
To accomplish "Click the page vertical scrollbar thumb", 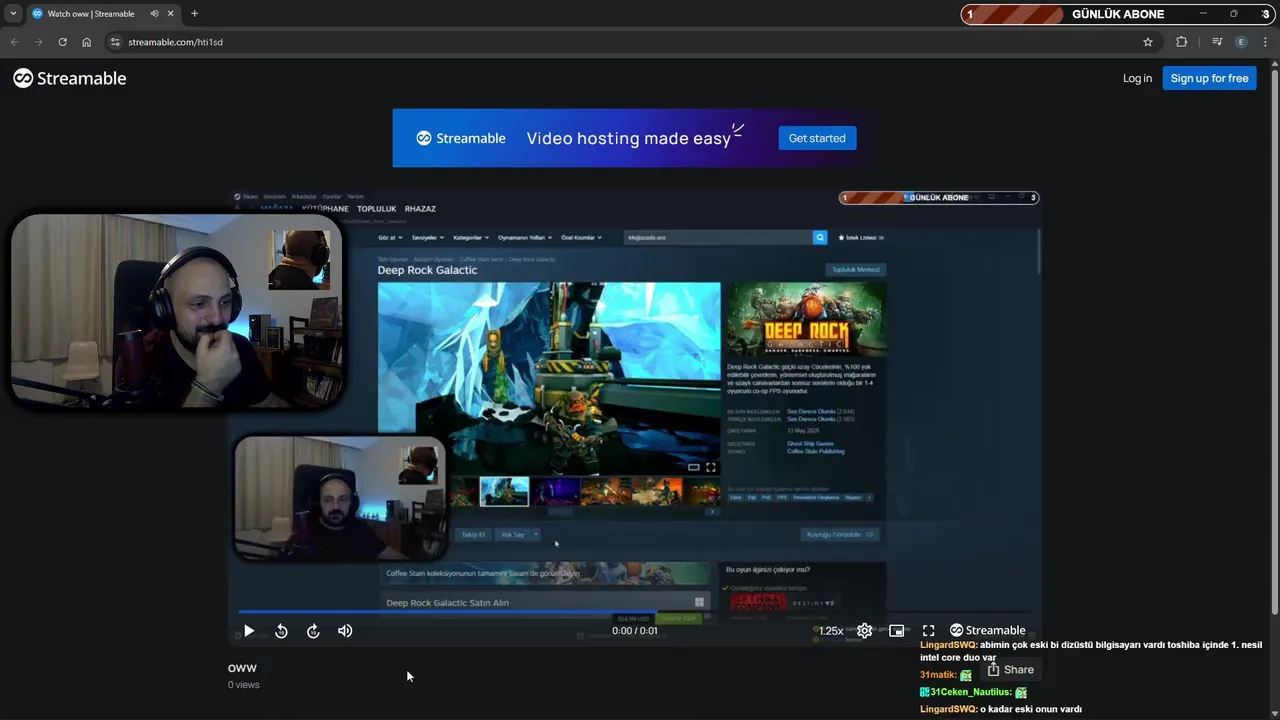I will pyautogui.click(x=1274, y=340).
